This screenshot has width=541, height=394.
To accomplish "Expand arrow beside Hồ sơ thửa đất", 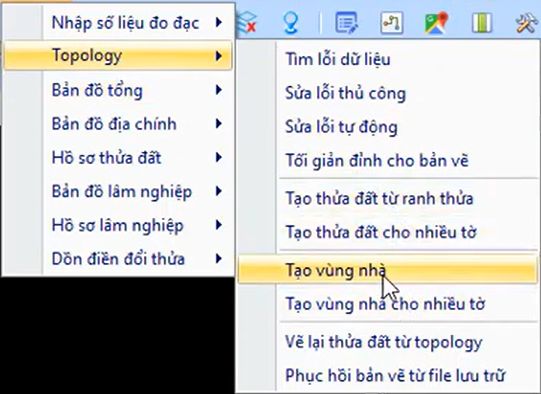I will click(x=219, y=157).
